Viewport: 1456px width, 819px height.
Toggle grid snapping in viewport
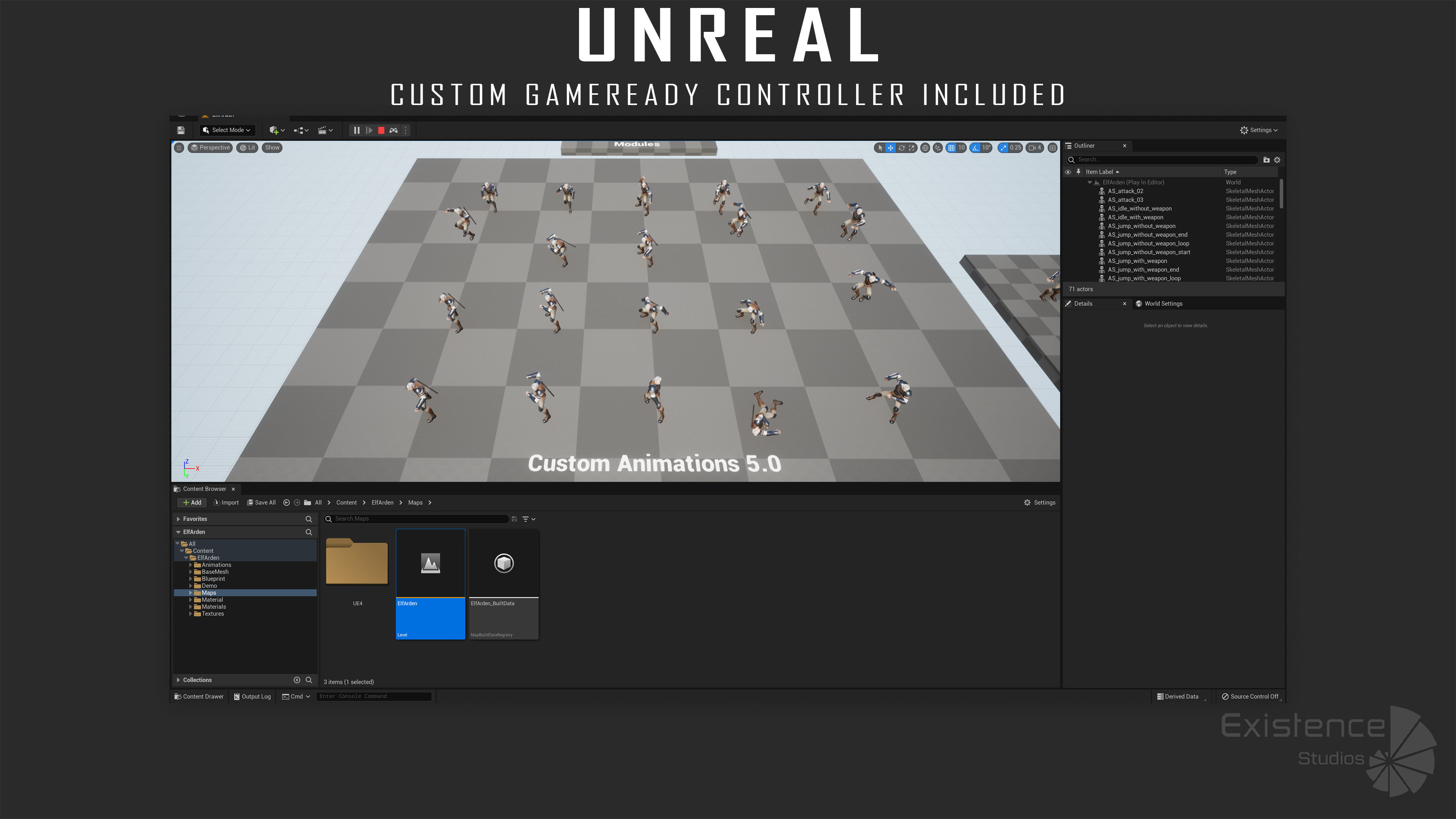[951, 147]
